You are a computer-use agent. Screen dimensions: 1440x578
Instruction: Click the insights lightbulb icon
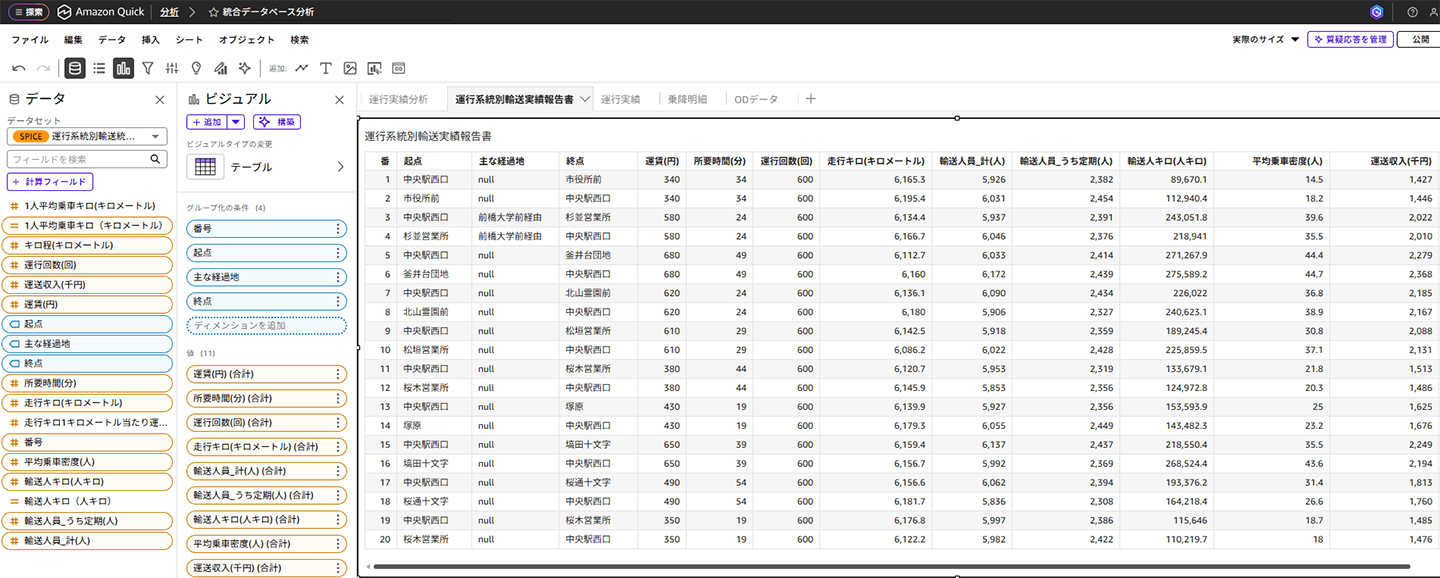196,68
